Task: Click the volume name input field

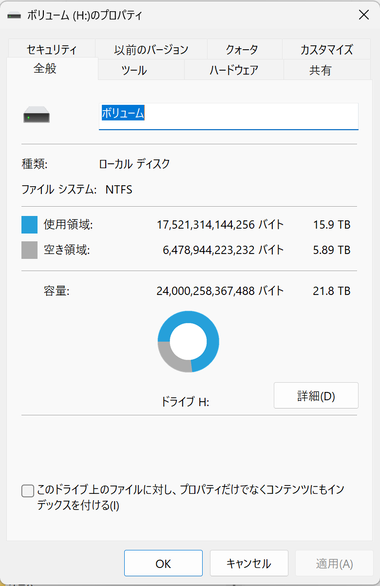Action: point(228,116)
